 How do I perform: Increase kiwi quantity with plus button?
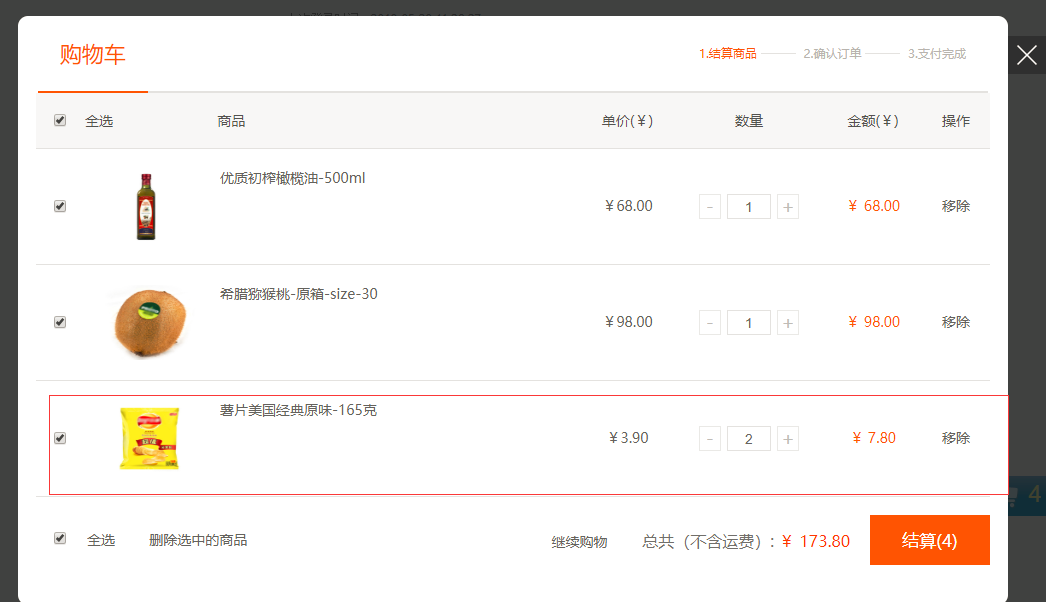(788, 323)
